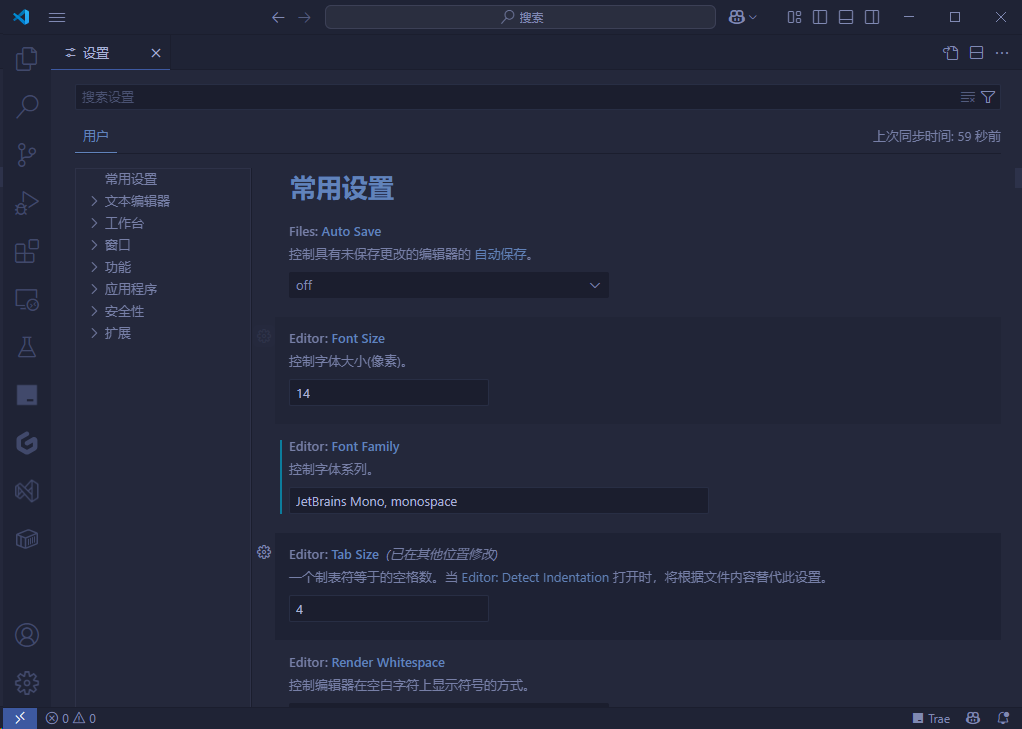
Task: Expand the 扩展 tree section
Action: tap(95, 333)
